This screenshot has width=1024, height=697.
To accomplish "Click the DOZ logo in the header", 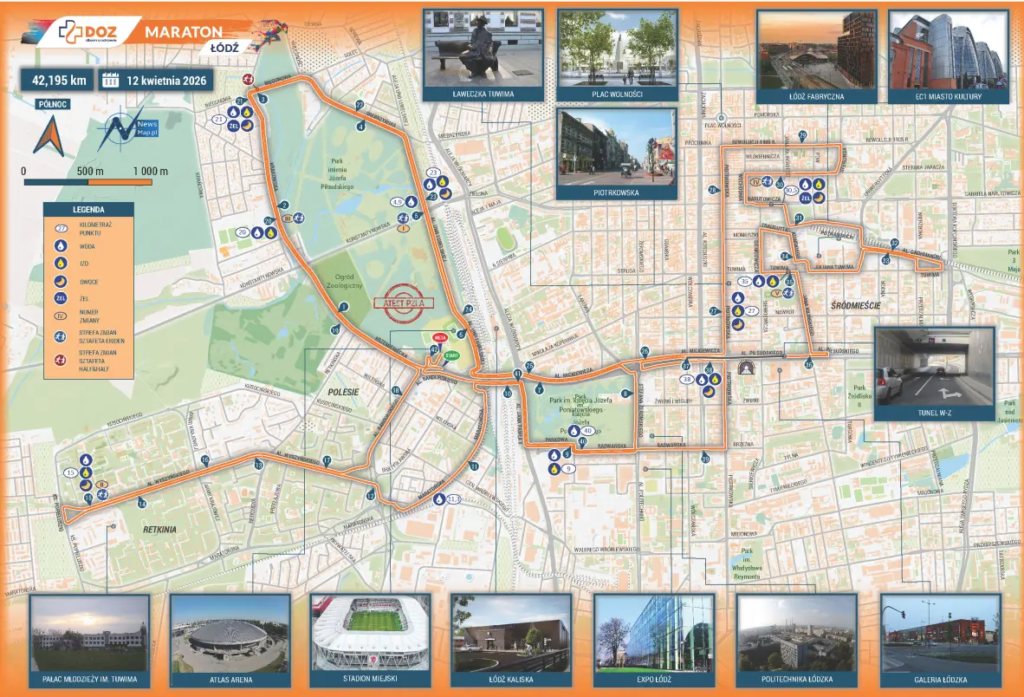I will click(87, 32).
